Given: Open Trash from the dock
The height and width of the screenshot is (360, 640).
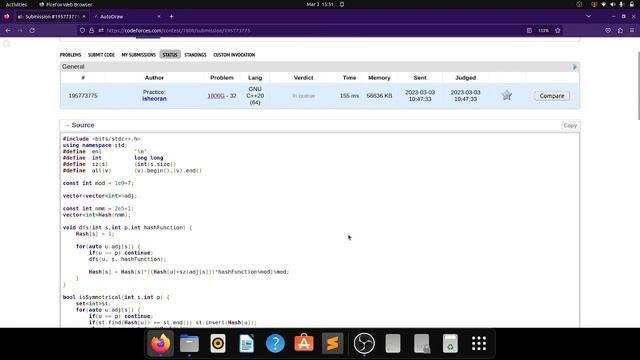Looking at the screenshot, I should [x=450, y=343].
